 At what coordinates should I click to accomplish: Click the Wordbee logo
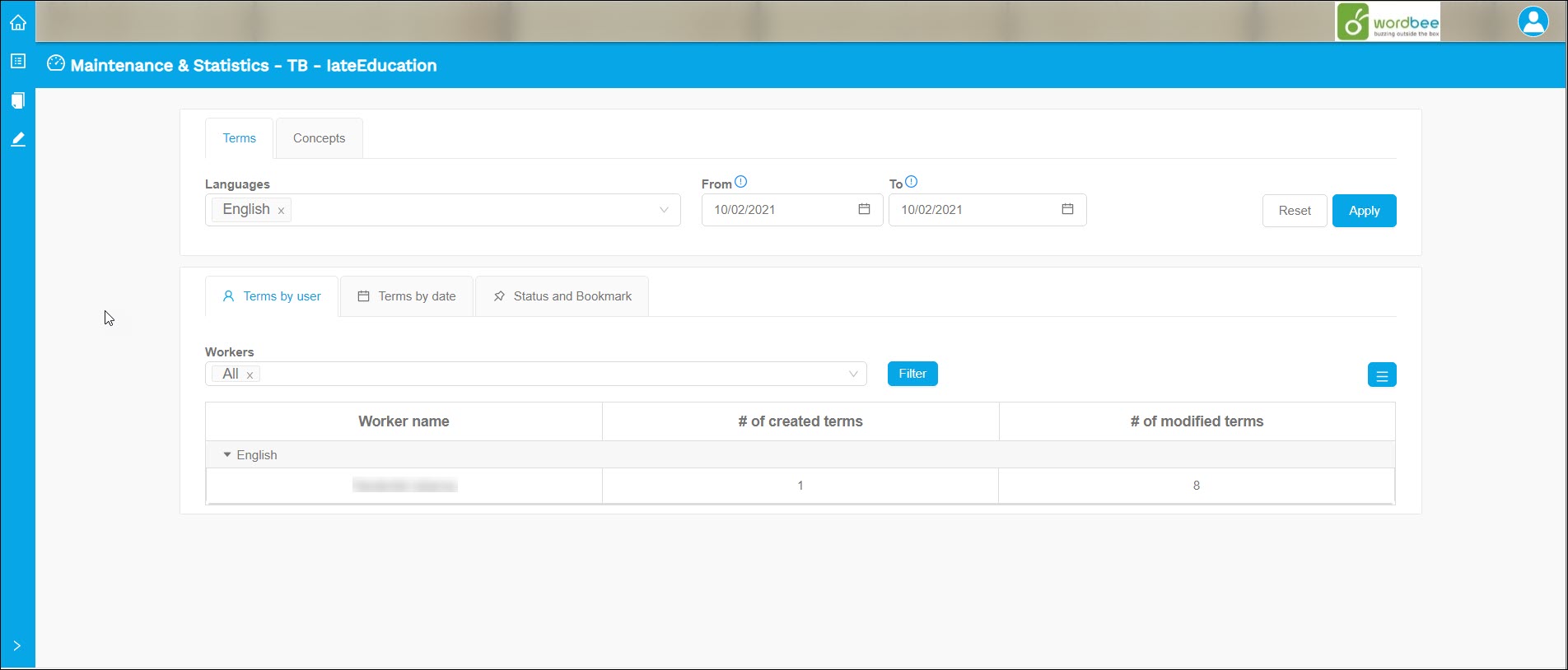click(1387, 22)
